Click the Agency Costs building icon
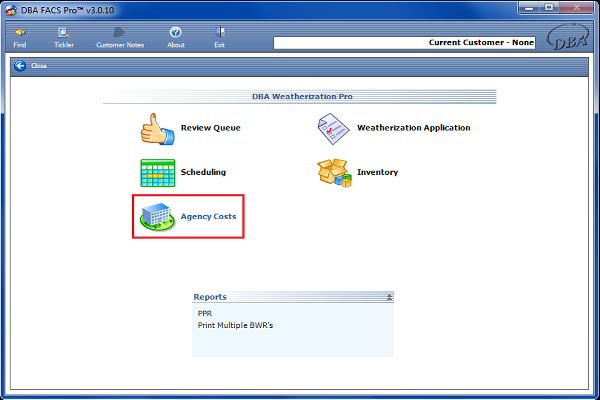 158,217
